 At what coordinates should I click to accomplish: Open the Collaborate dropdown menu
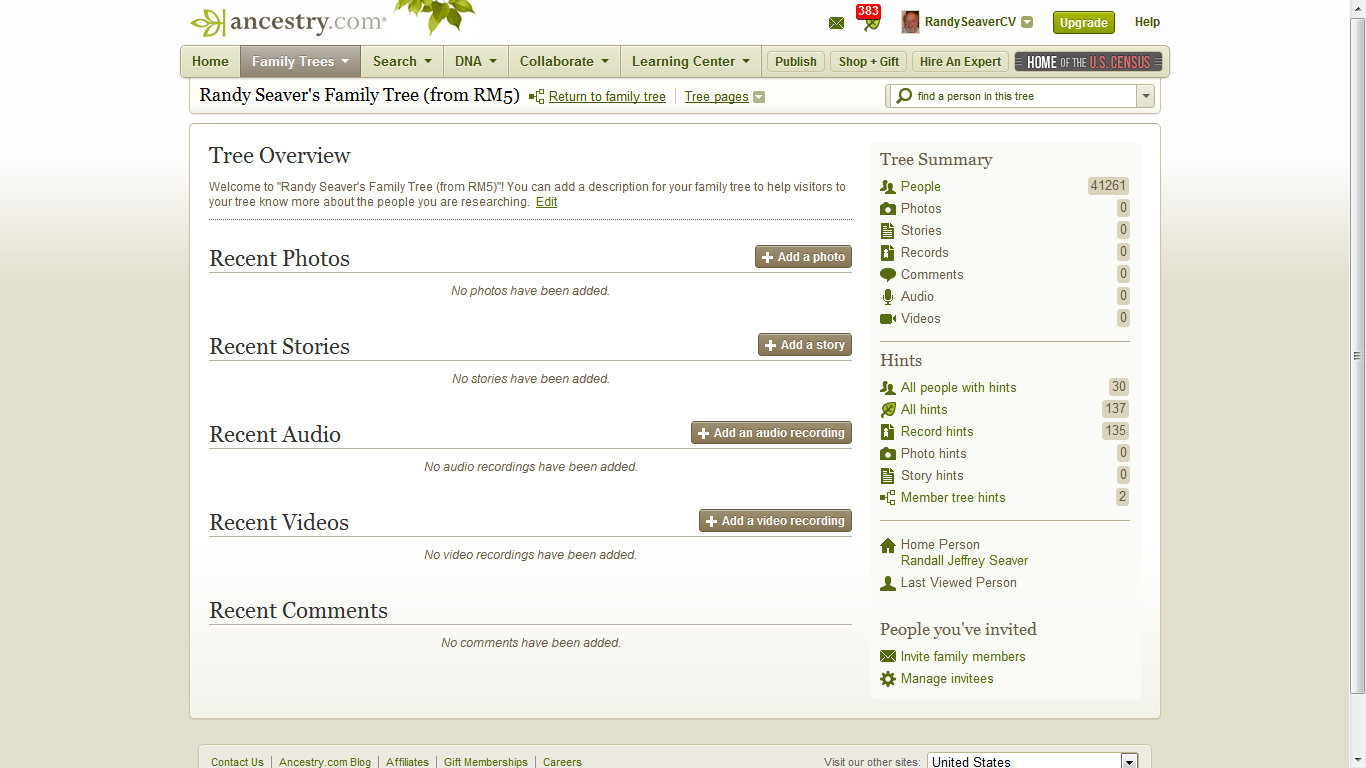[x=564, y=61]
